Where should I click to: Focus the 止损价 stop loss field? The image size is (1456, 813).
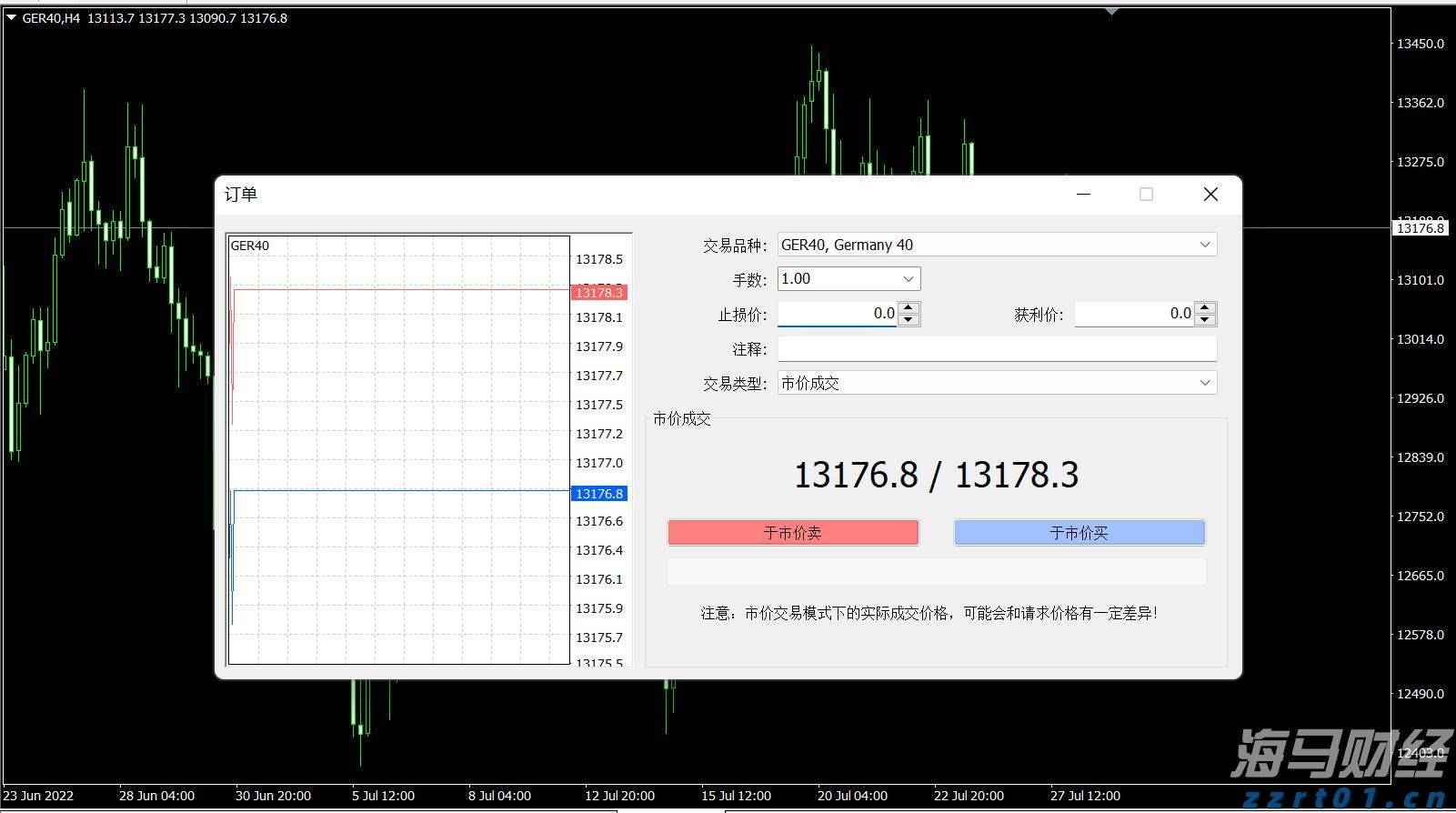pyautogui.click(x=837, y=314)
